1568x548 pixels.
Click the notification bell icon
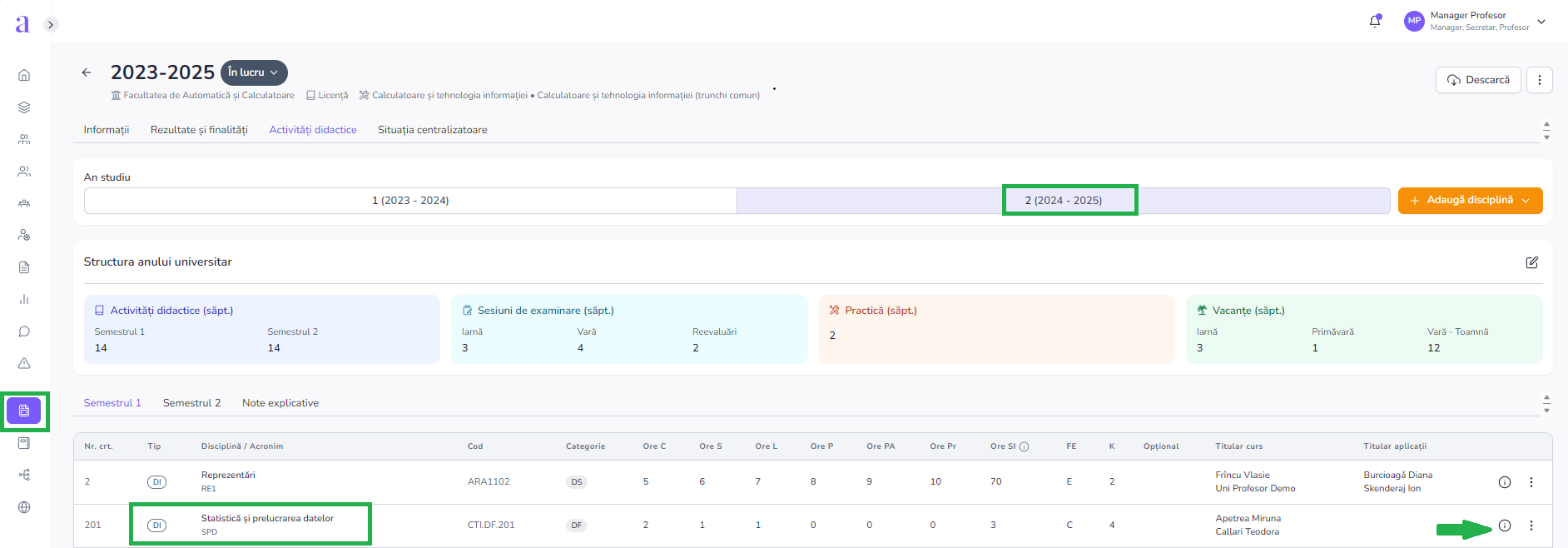(1374, 22)
